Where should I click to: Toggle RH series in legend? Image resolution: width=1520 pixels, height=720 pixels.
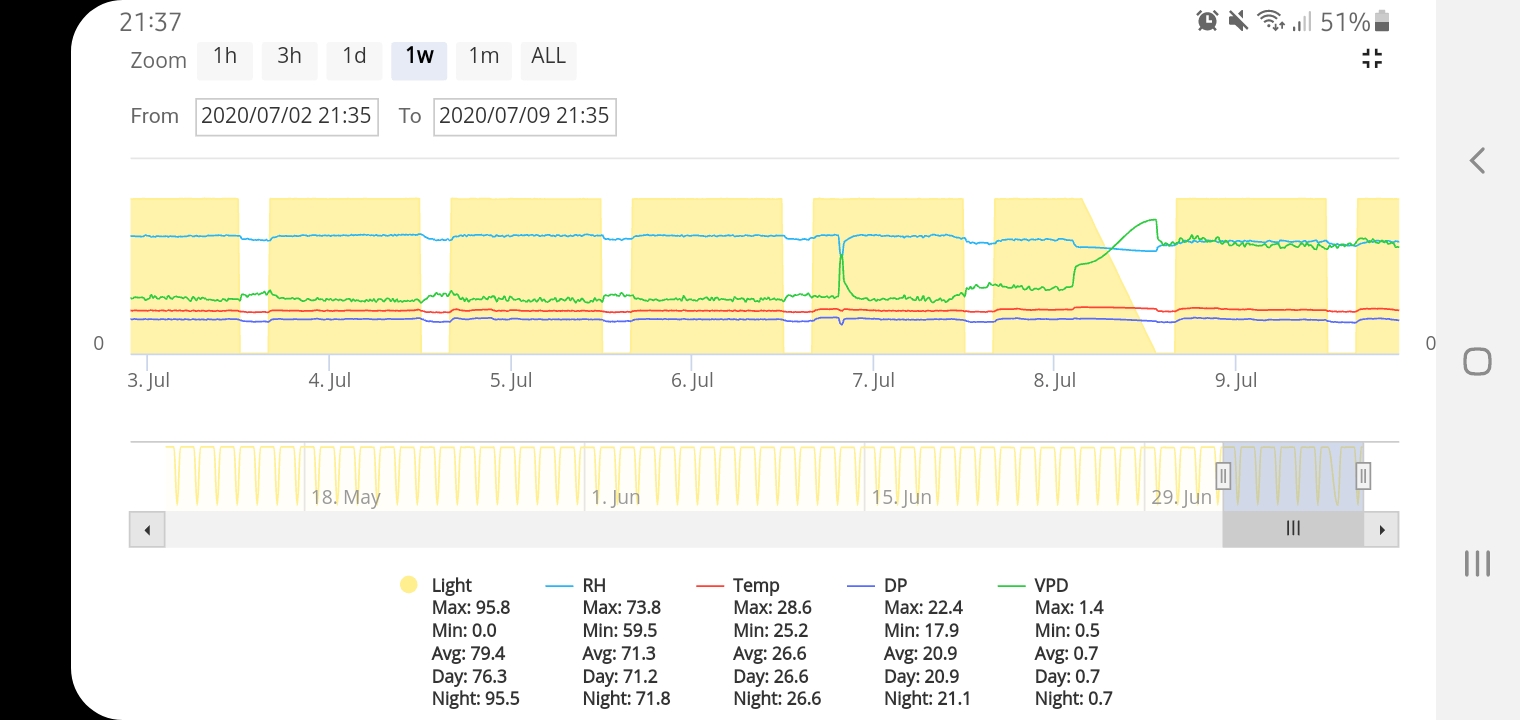point(594,585)
